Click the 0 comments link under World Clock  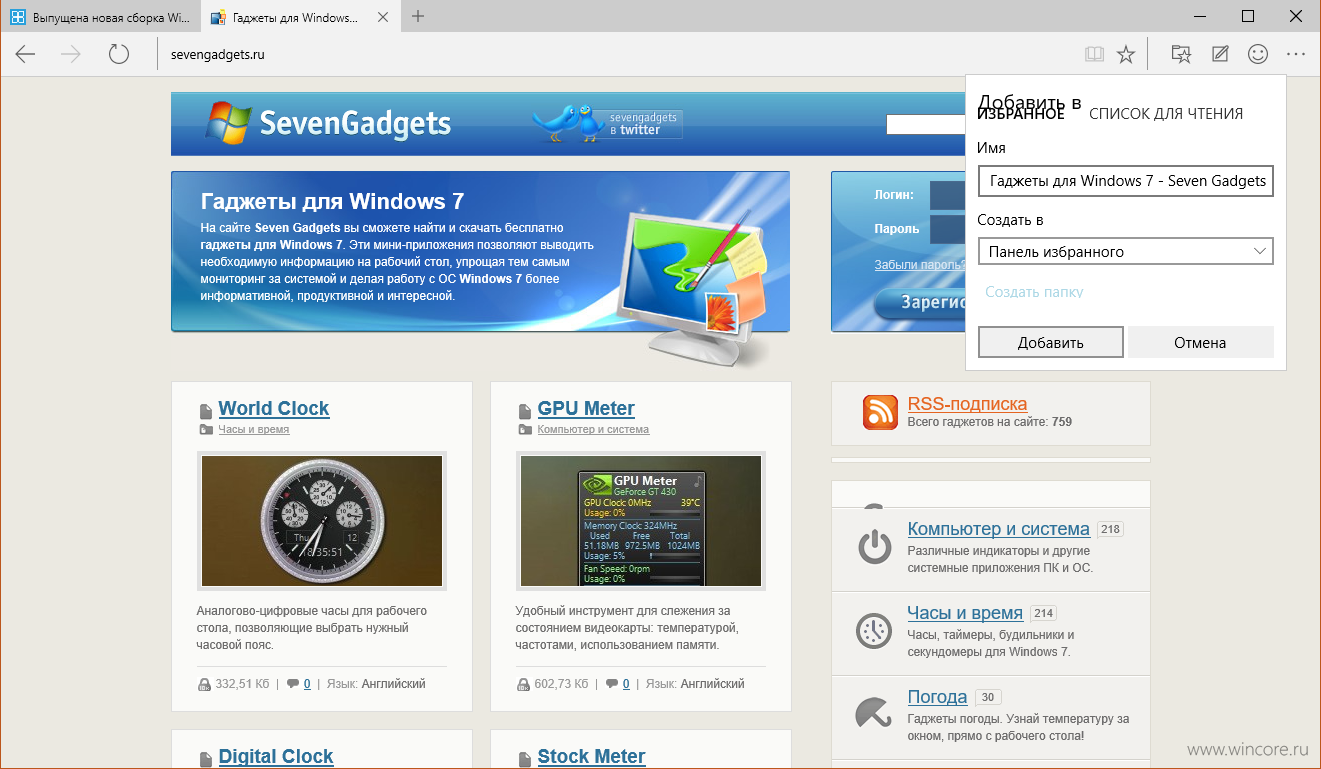tap(307, 684)
